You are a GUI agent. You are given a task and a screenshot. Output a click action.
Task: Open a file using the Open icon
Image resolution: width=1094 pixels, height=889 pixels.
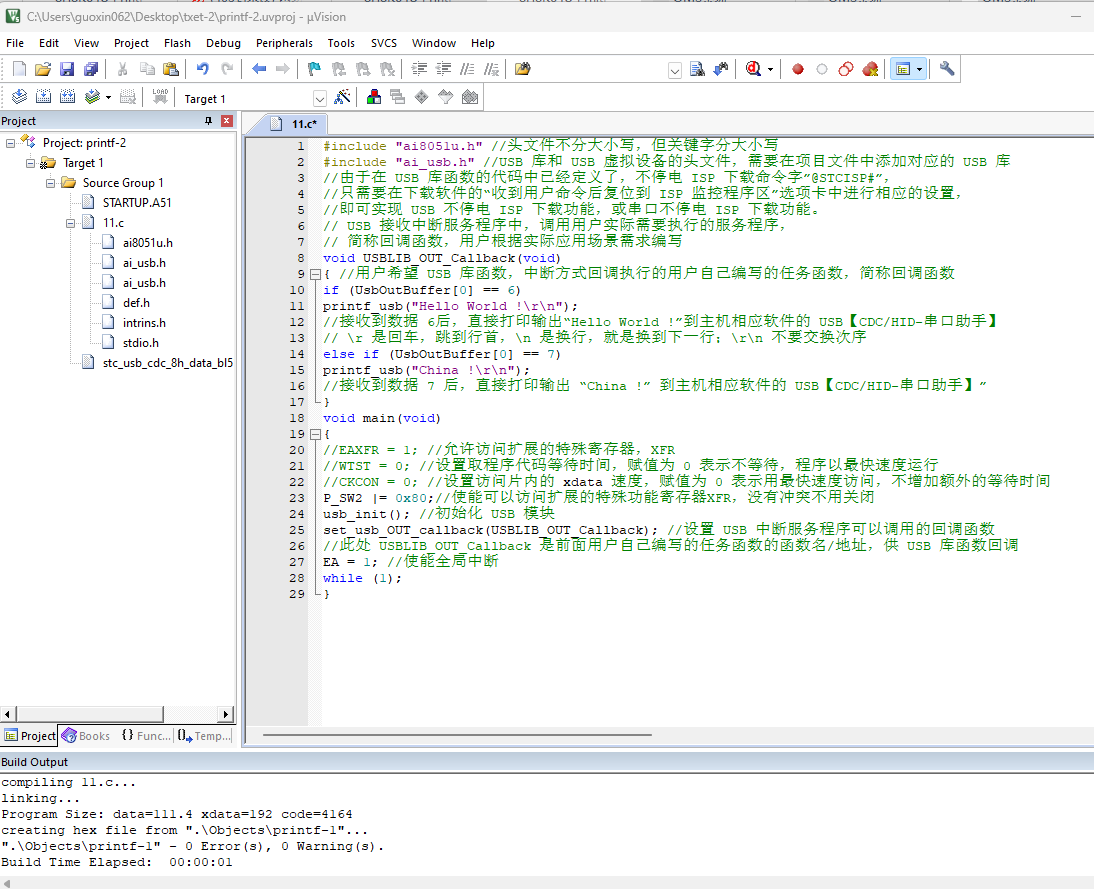tap(43, 69)
